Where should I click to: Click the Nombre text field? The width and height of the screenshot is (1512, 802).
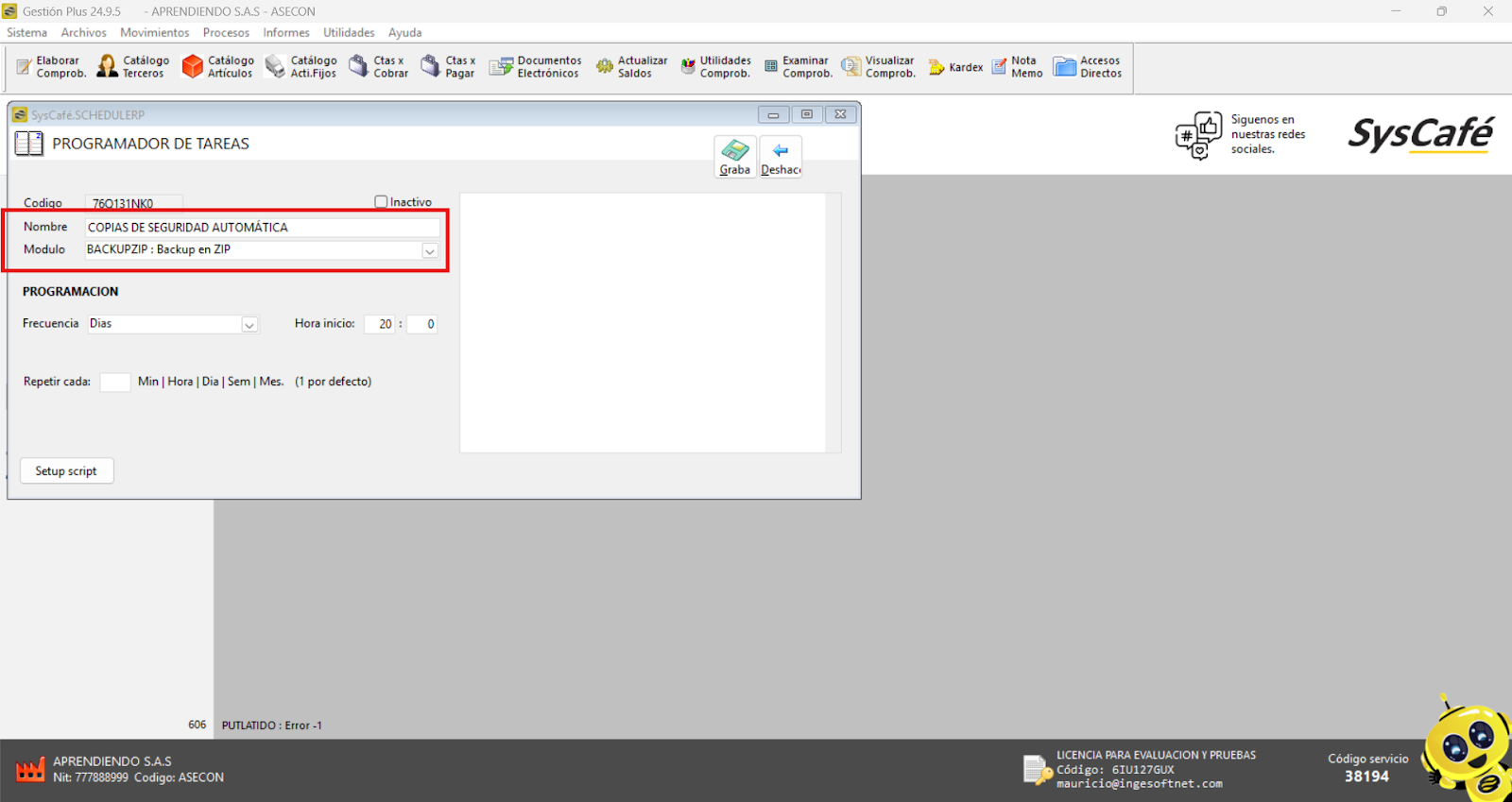(262, 228)
